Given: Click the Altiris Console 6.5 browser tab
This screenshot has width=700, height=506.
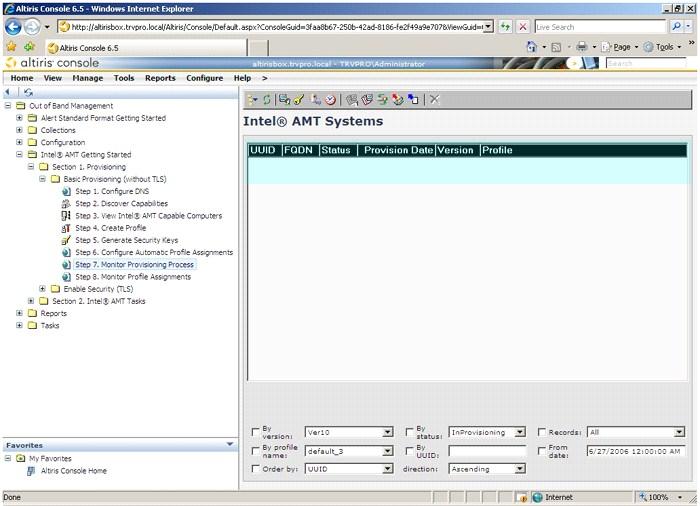Looking at the screenshot, I should coord(146,48).
